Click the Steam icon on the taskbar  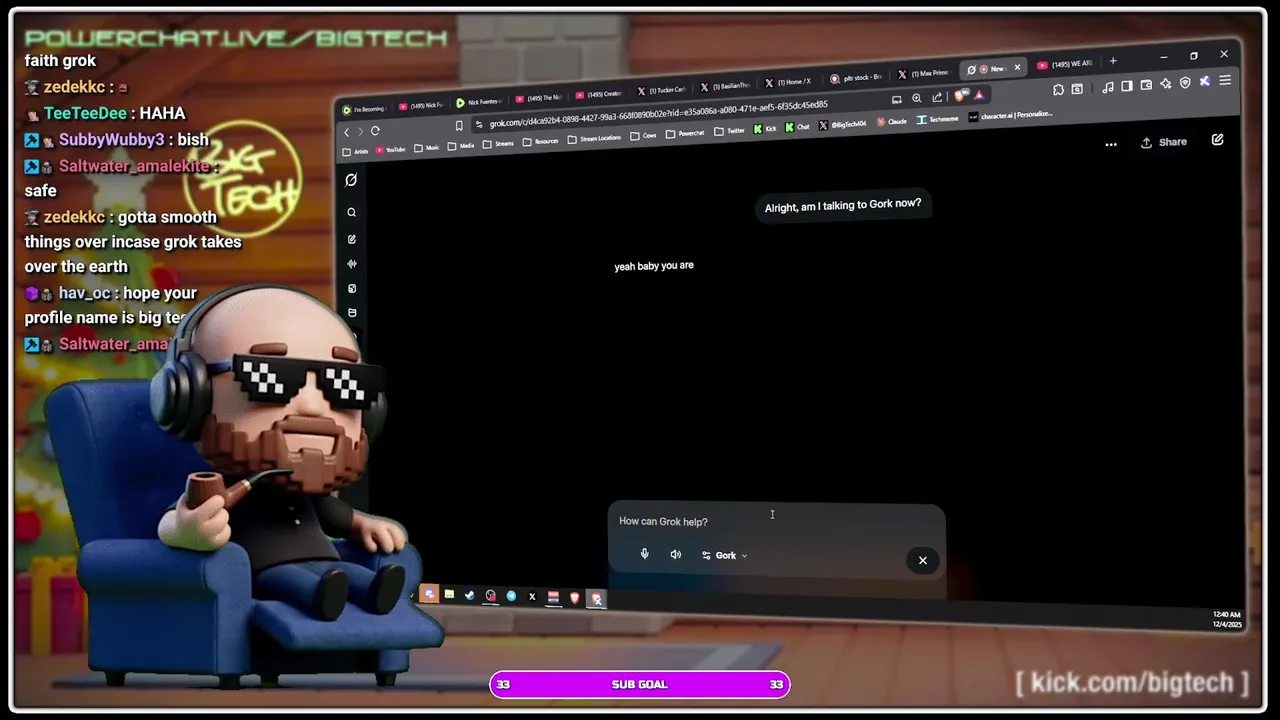pyautogui.click(x=470, y=596)
